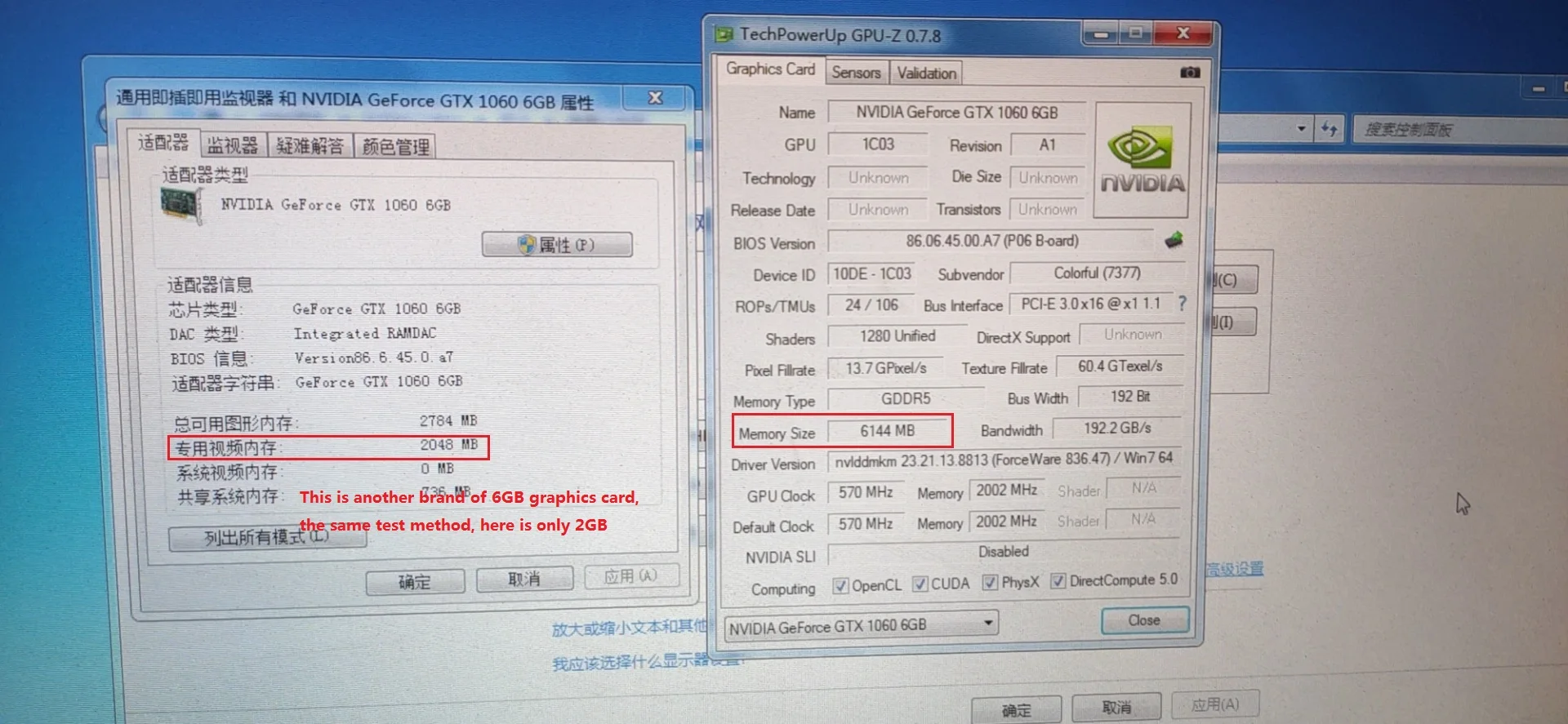Click the Bandwidth 192.2 GB/s field
This screenshot has height=724, width=1568.
pos(1117,428)
